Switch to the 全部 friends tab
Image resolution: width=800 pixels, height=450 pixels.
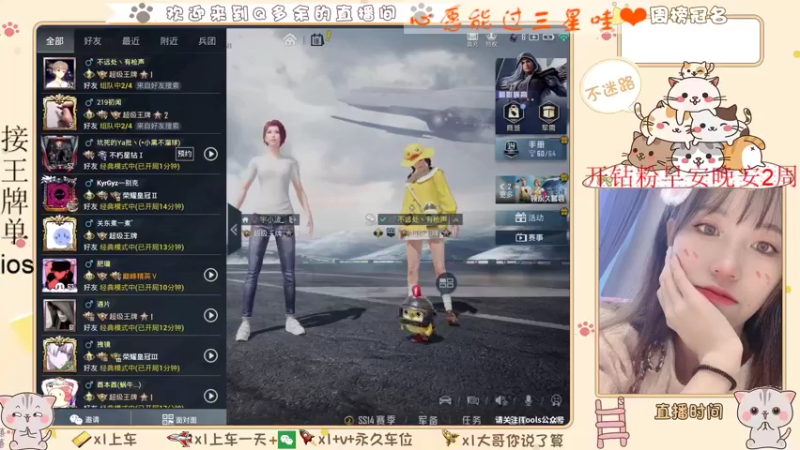click(x=55, y=41)
